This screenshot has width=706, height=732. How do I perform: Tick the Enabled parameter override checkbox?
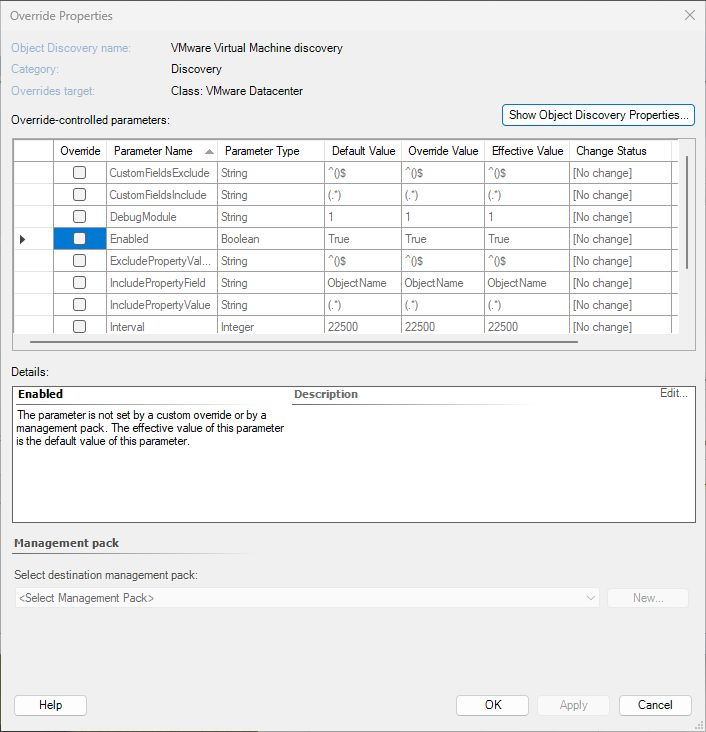tap(79, 239)
